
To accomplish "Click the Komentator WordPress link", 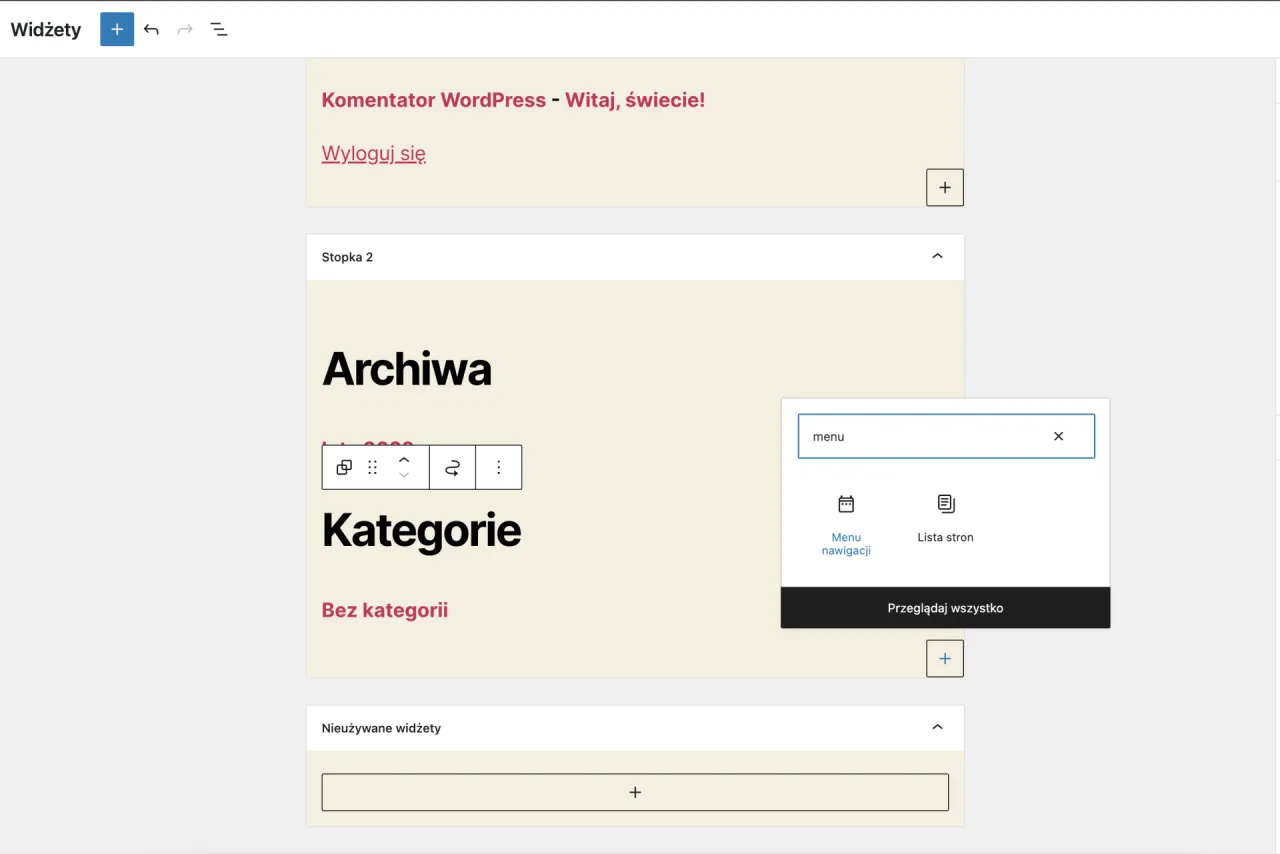I will (433, 100).
